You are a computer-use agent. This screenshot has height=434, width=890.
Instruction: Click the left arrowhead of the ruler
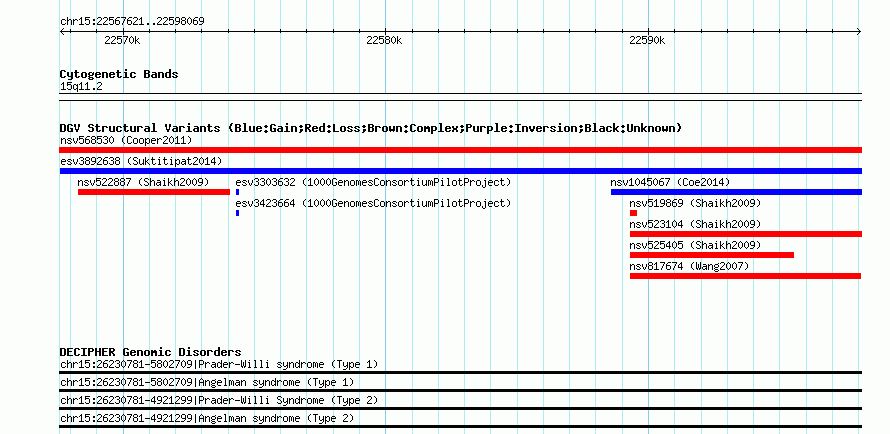62,32
